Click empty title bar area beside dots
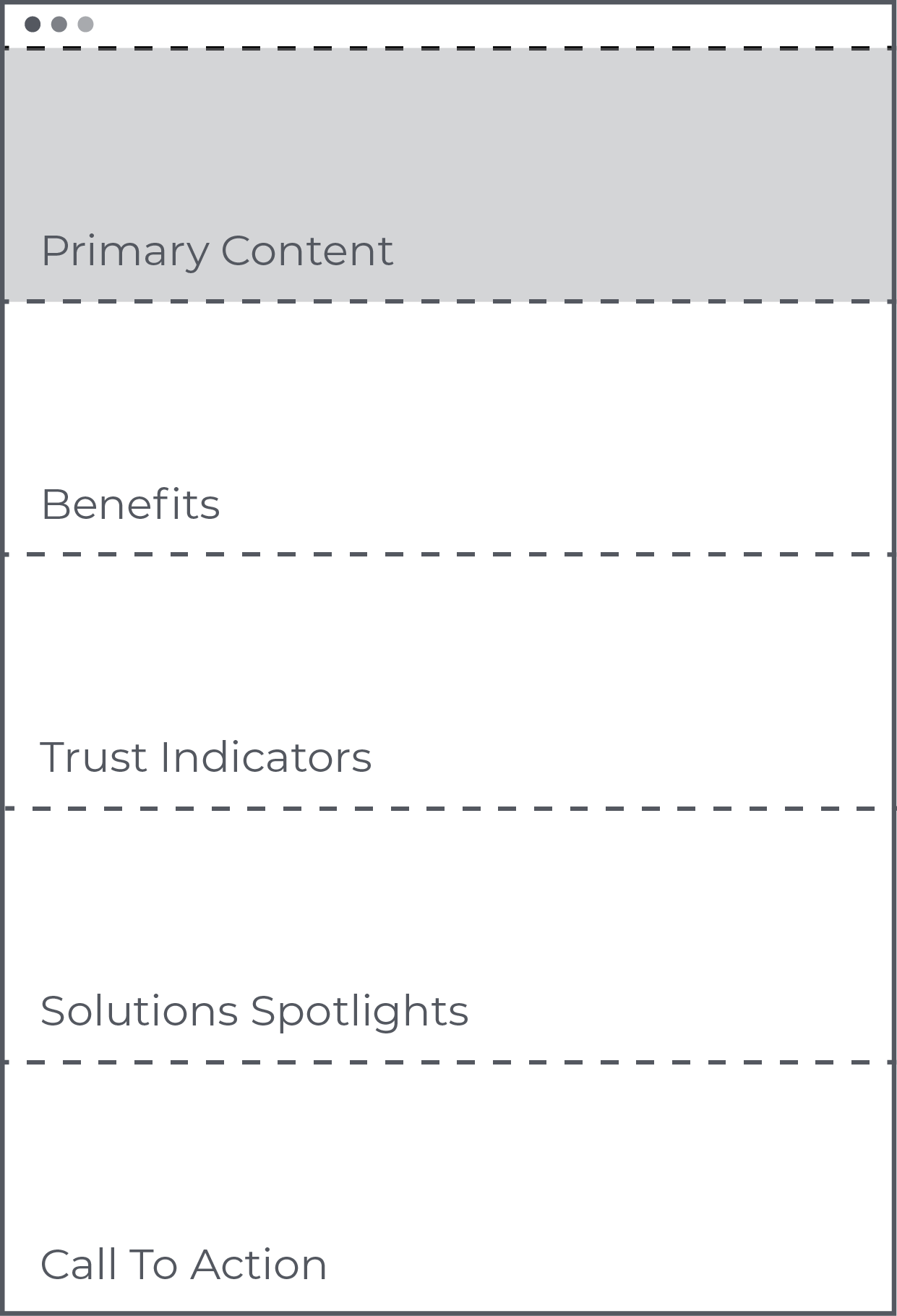This screenshot has width=897, height=1316. coord(492,25)
